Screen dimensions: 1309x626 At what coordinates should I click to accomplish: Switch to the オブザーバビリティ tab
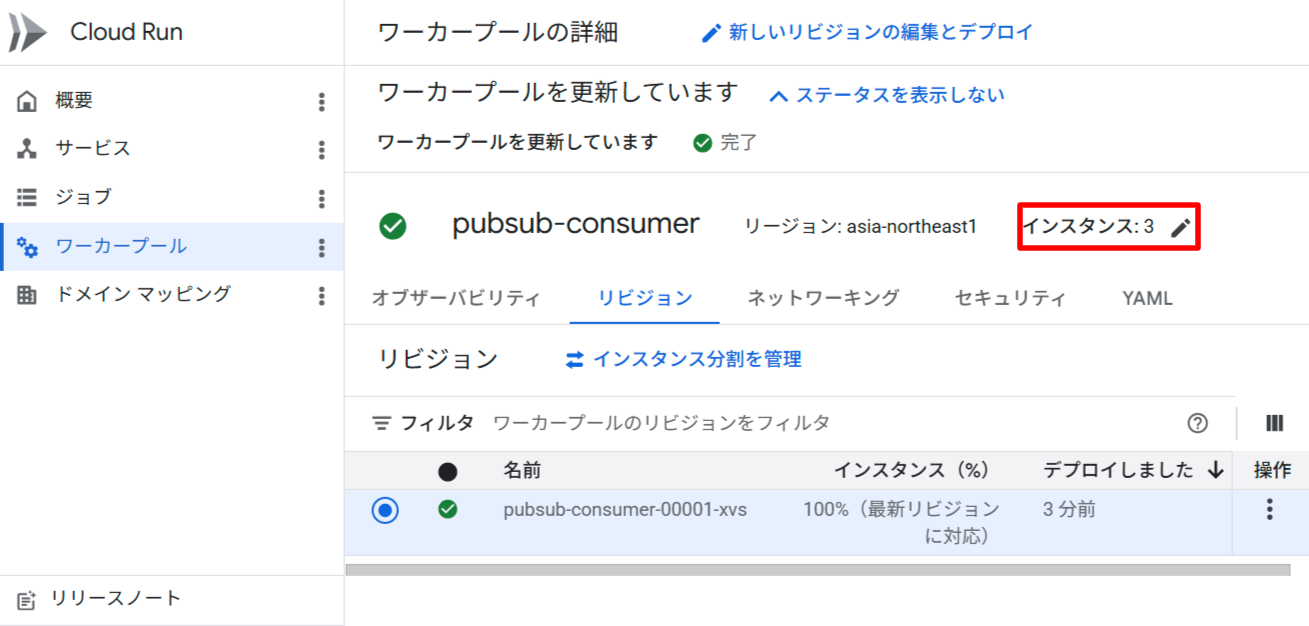[x=456, y=298]
